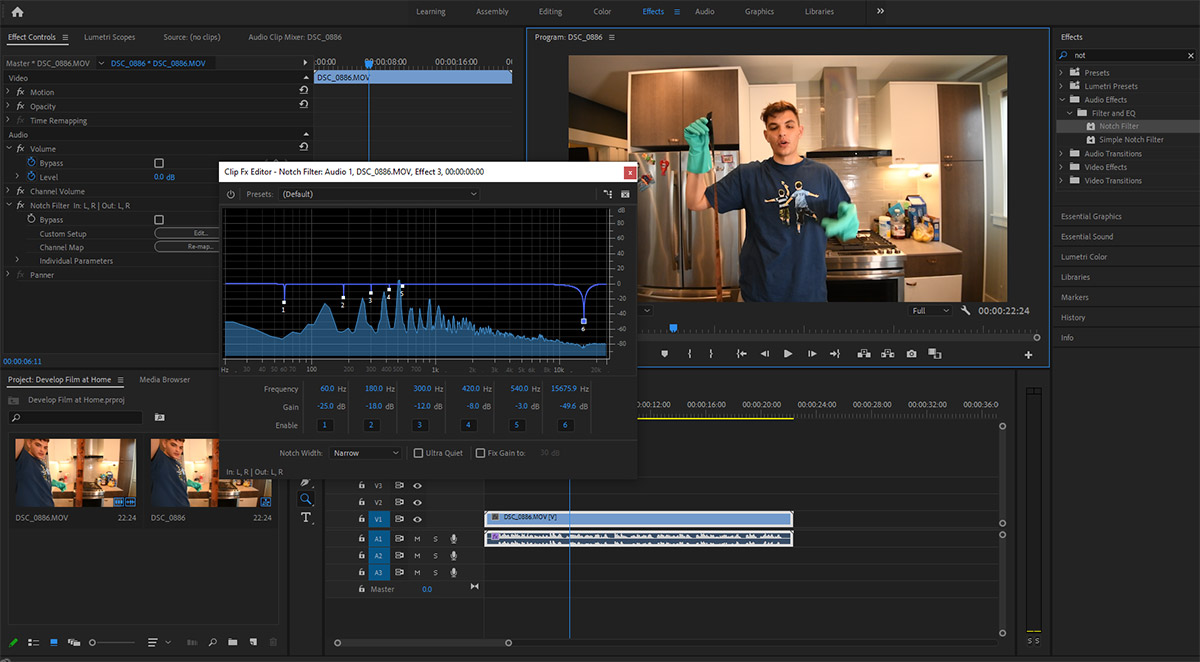Screen dimensions: 1200x662
Task: Enable Bypass checkbox under Volume
Action: 159,163
